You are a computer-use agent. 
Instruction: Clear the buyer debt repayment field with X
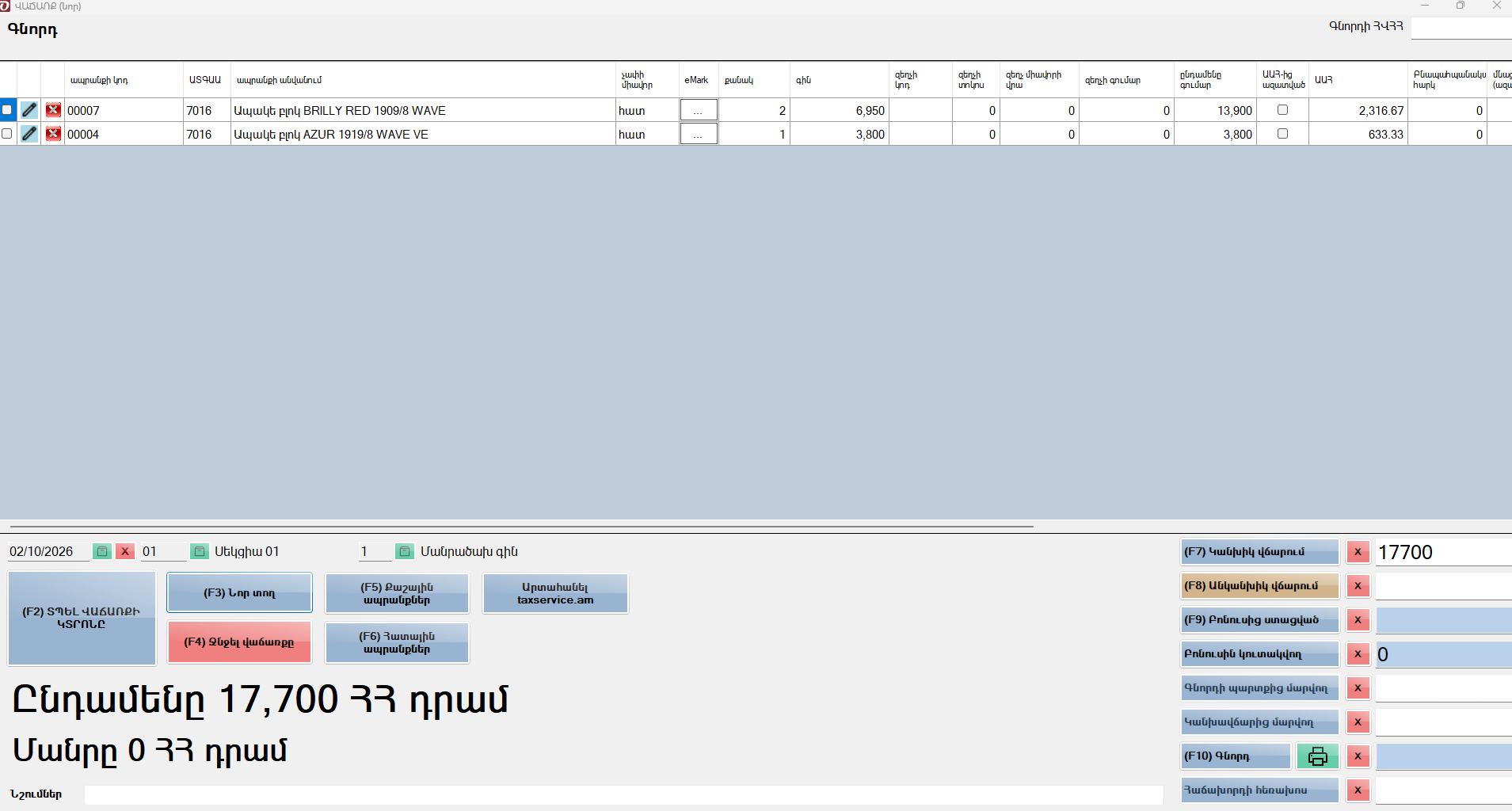coord(1358,688)
